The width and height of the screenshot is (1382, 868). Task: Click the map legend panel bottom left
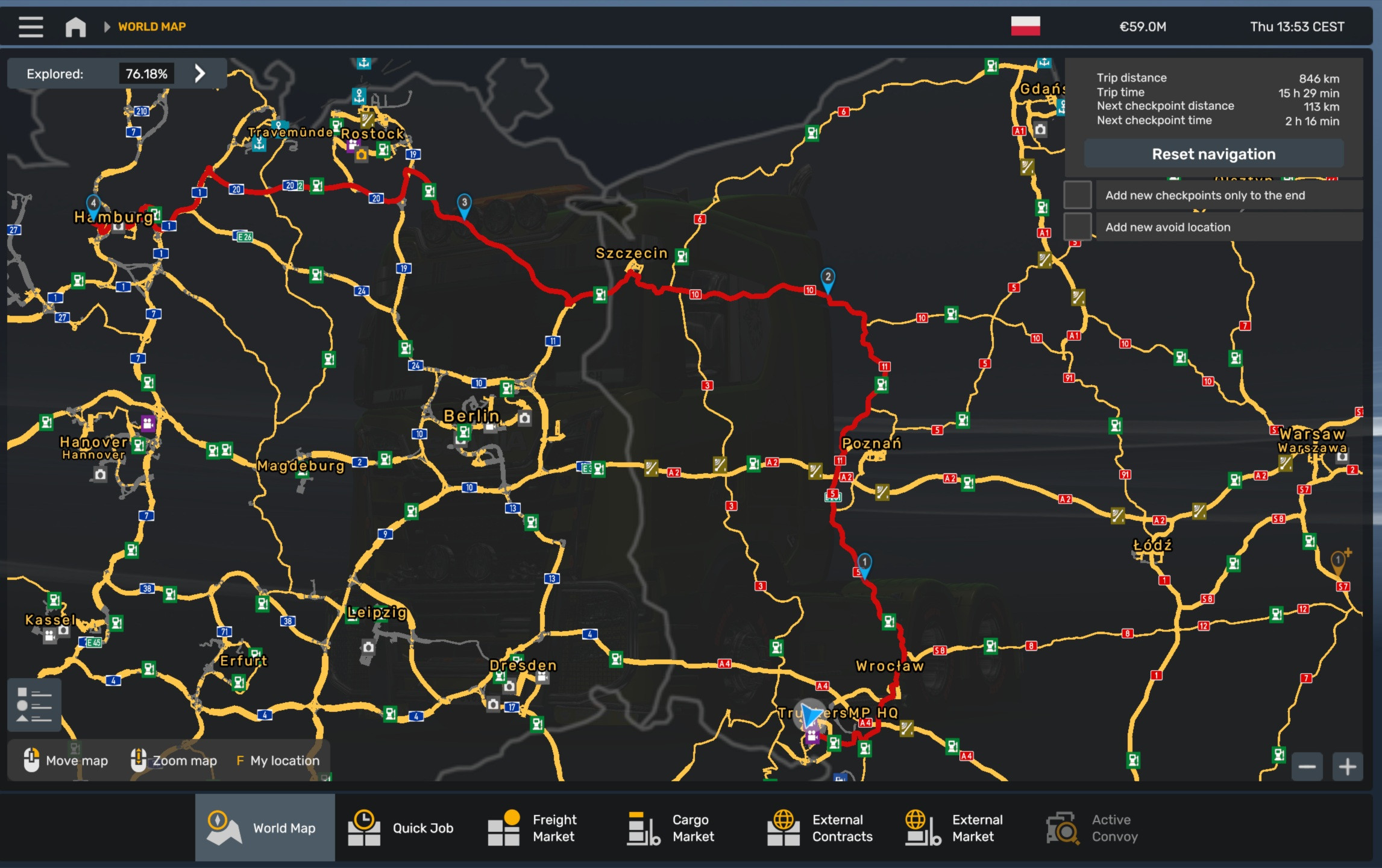tap(34, 704)
